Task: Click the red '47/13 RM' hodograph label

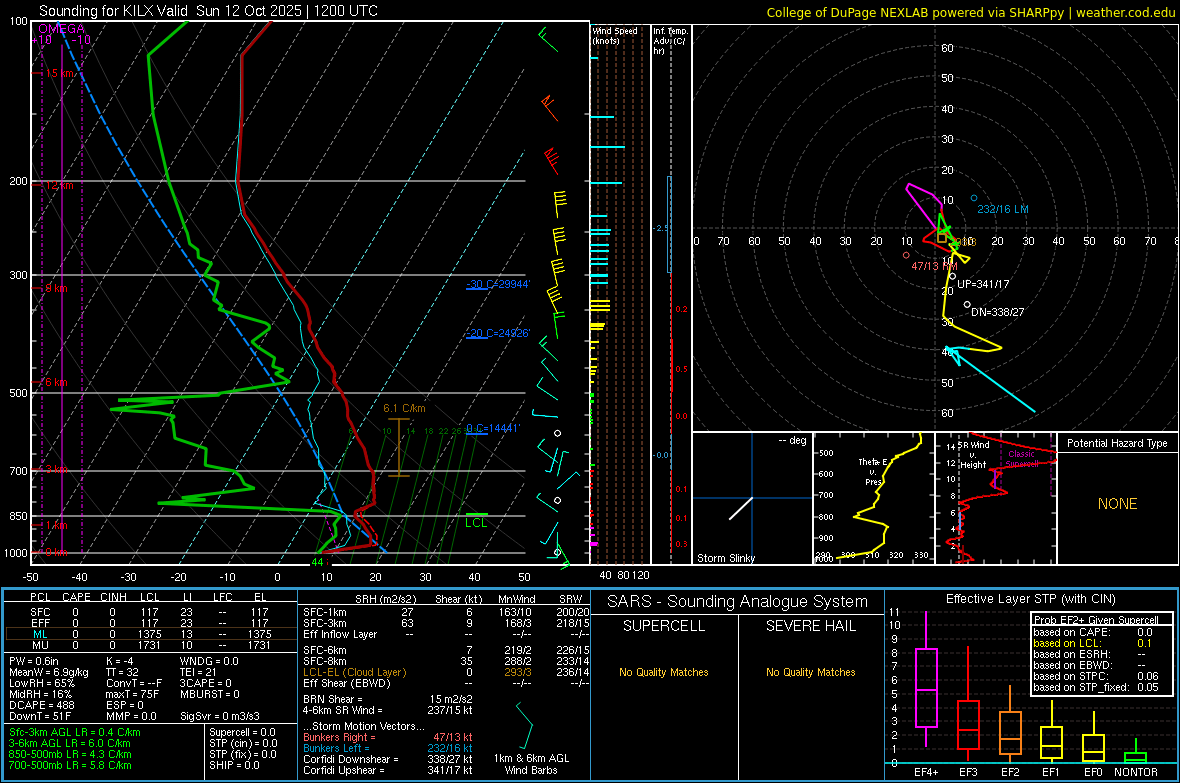Action: 934,266
